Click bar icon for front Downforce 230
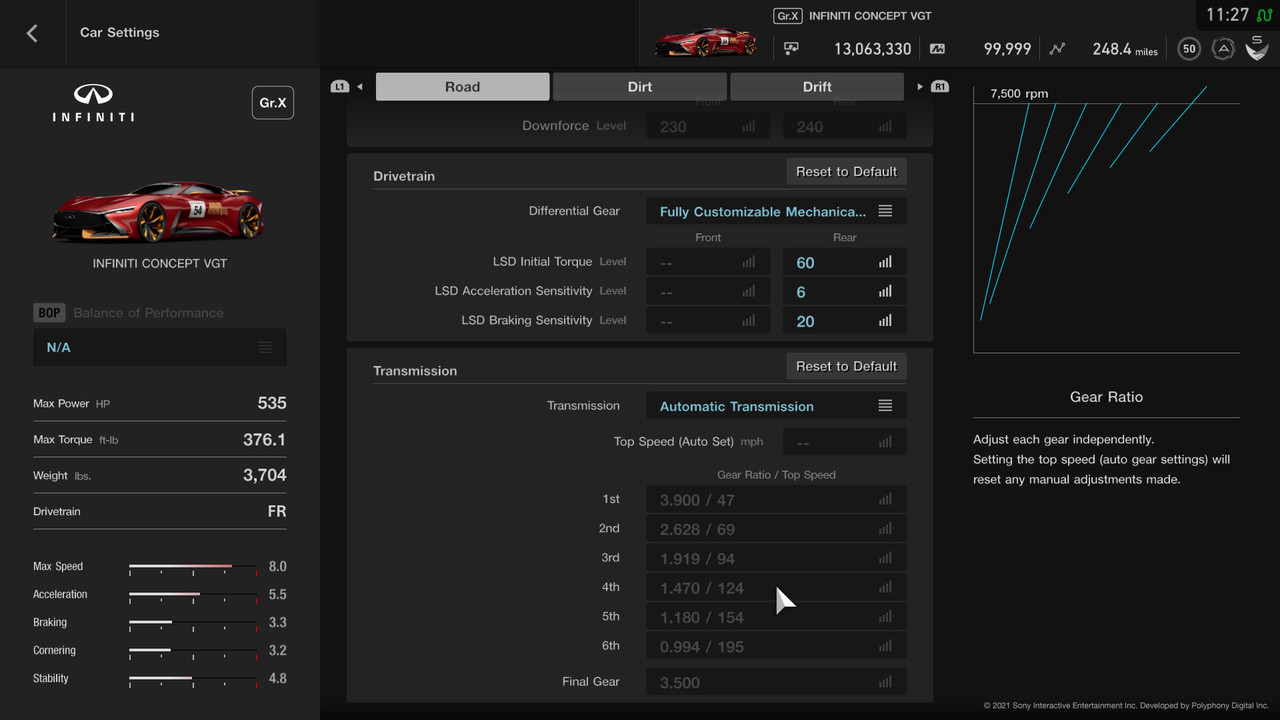The width and height of the screenshot is (1280, 720). [x=749, y=127]
